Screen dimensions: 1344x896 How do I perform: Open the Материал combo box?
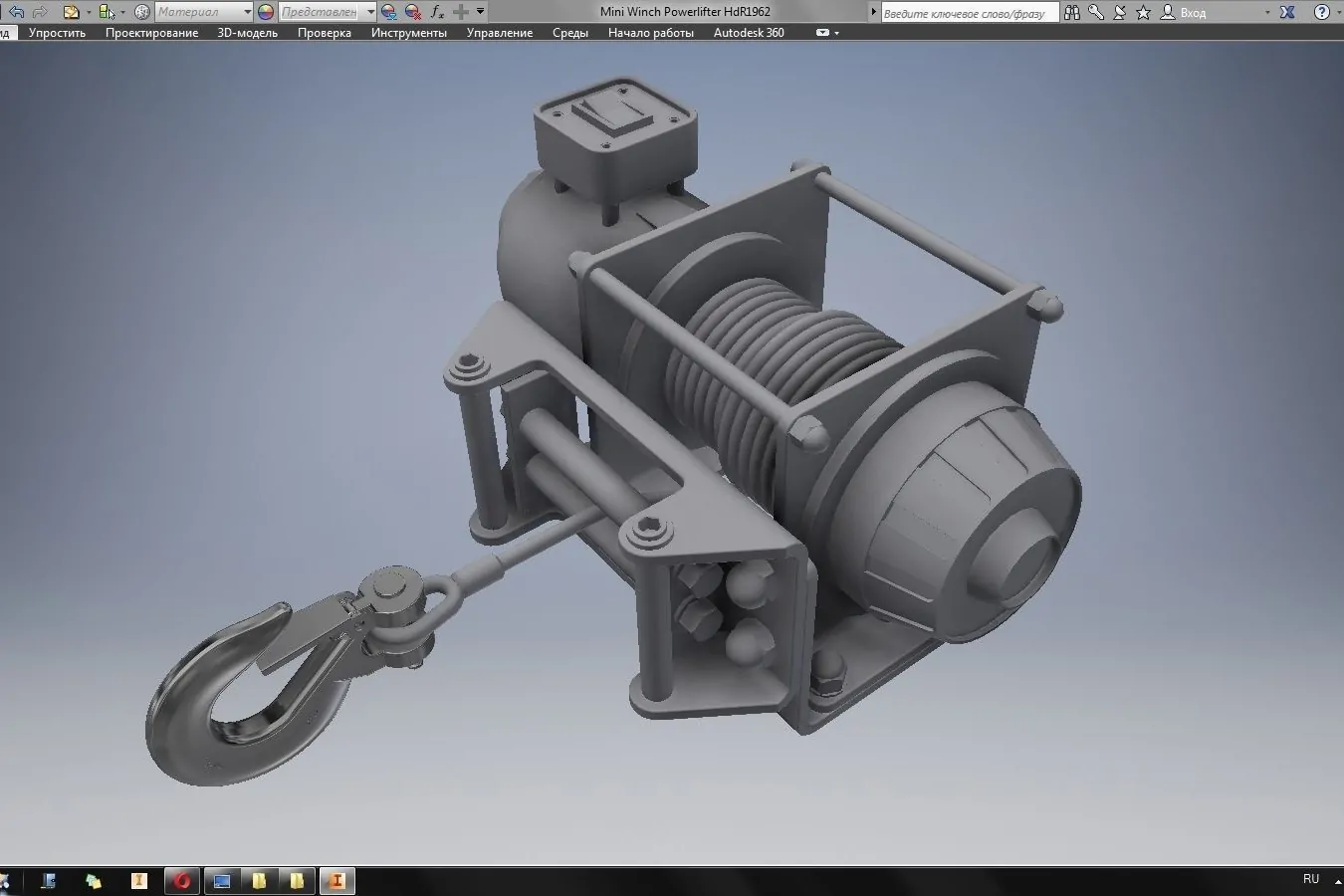(204, 12)
